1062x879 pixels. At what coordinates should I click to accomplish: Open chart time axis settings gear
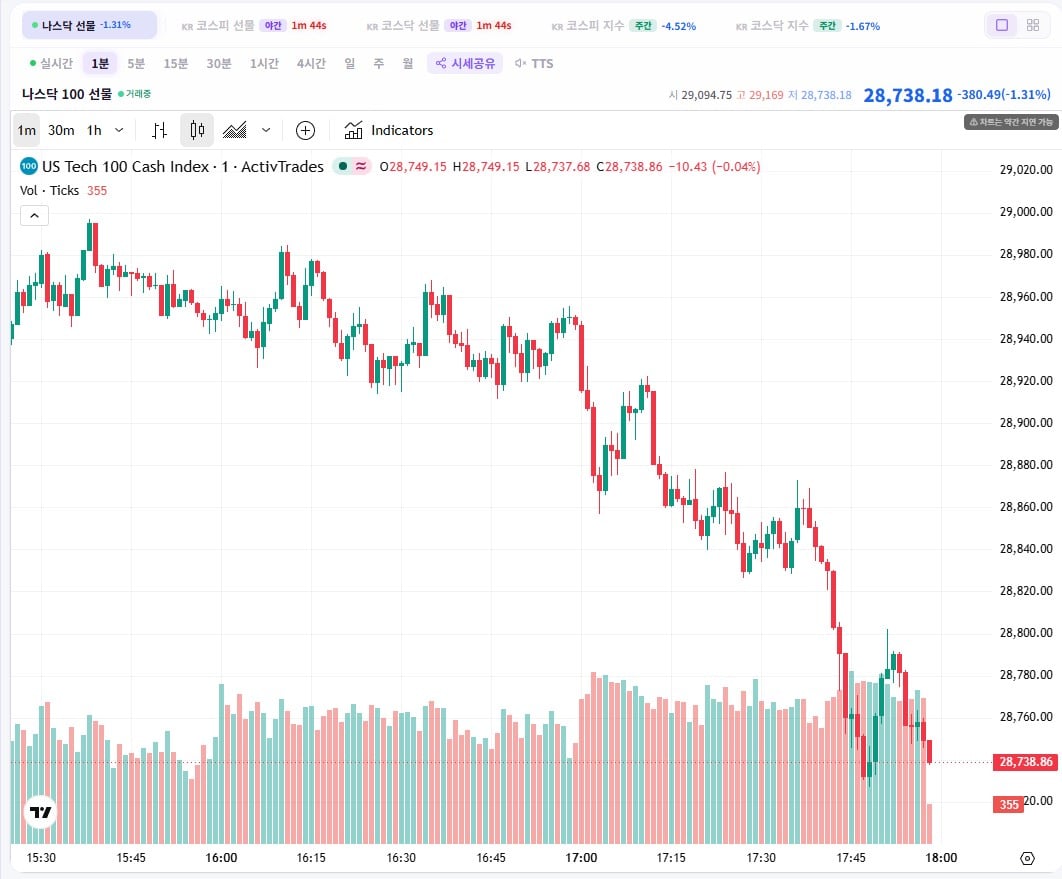[x=1027, y=858]
